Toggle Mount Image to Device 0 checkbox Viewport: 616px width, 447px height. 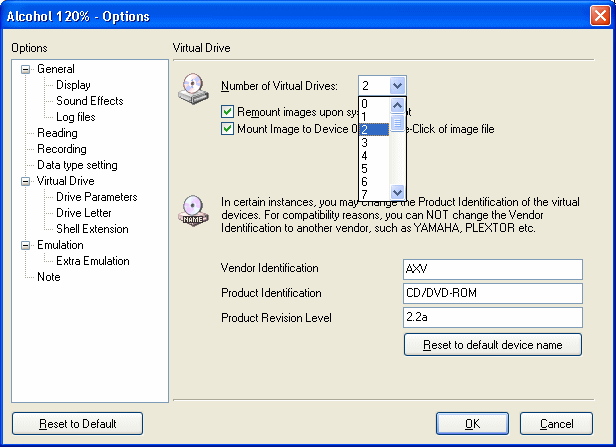point(227,128)
